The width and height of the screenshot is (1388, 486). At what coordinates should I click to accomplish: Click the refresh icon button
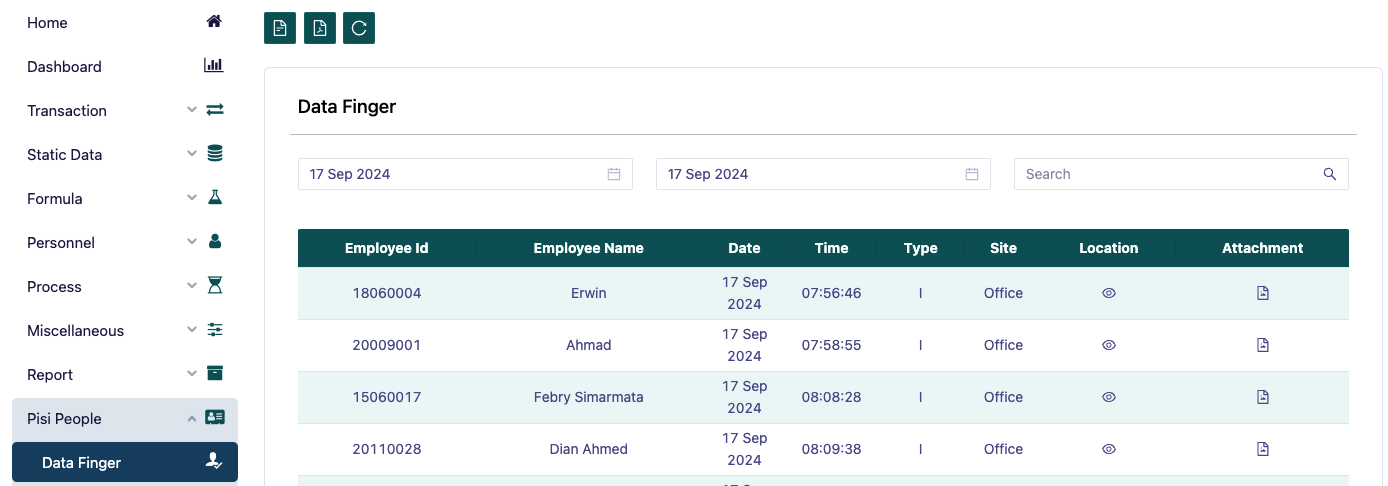point(359,28)
